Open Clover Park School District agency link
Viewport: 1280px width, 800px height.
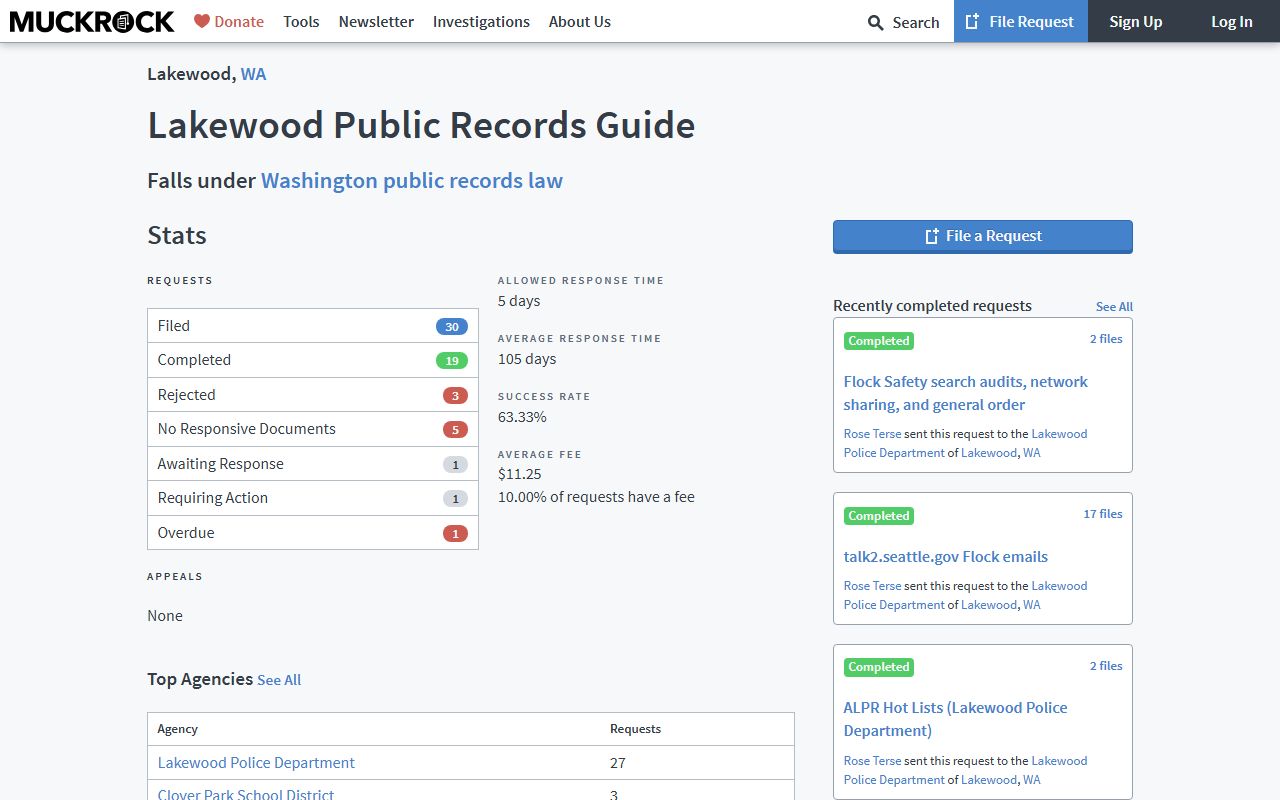(x=246, y=795)
